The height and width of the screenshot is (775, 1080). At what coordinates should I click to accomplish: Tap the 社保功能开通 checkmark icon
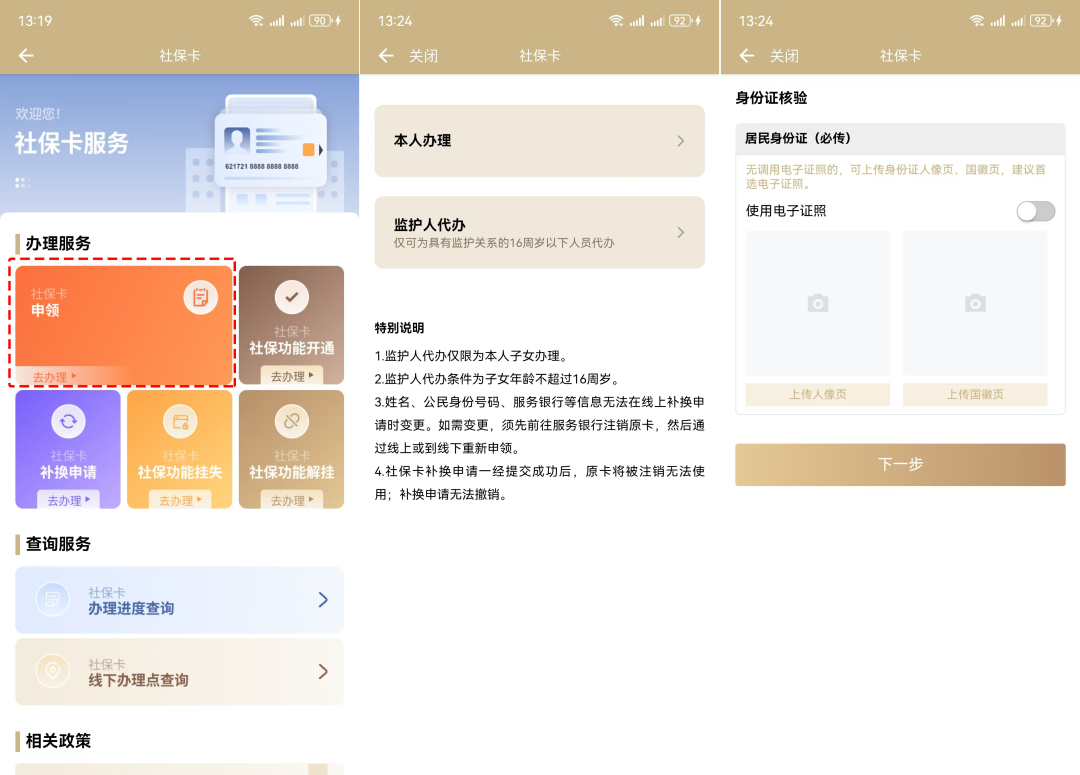click(x=292, y=297)
